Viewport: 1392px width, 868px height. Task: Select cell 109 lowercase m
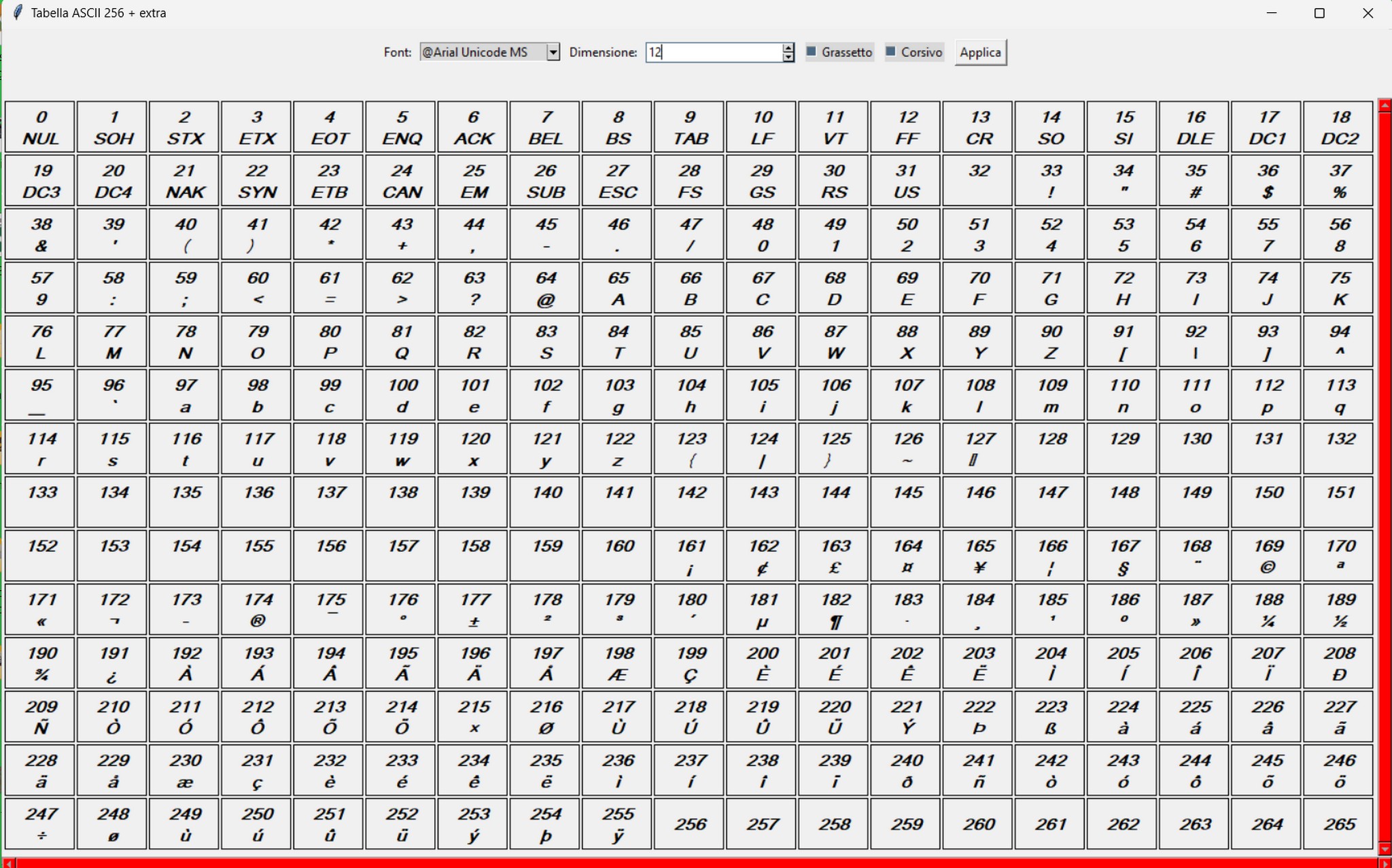[x=1050, y=396]
